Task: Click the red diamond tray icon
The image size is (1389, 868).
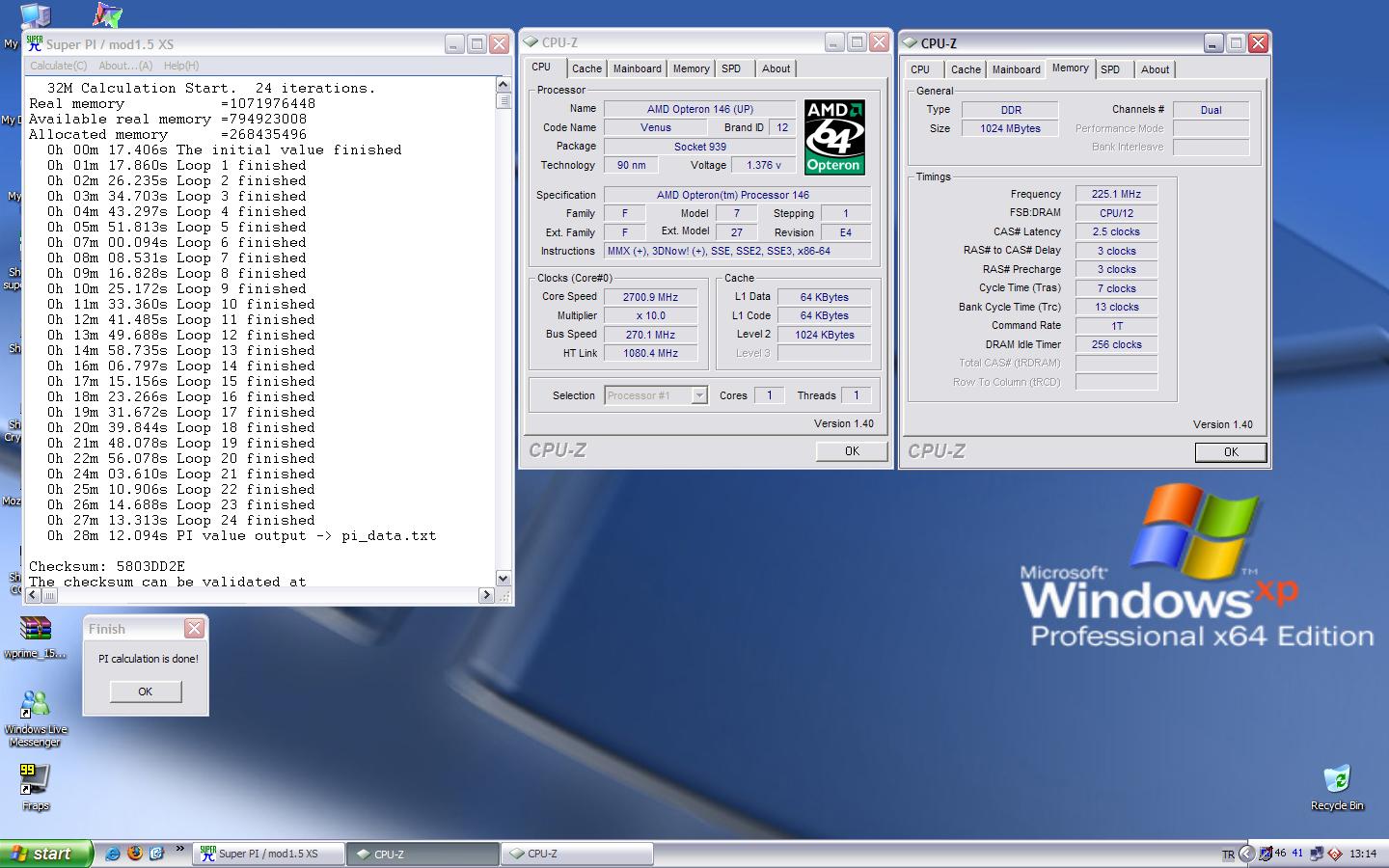Action: click(x=1335, y=854)
